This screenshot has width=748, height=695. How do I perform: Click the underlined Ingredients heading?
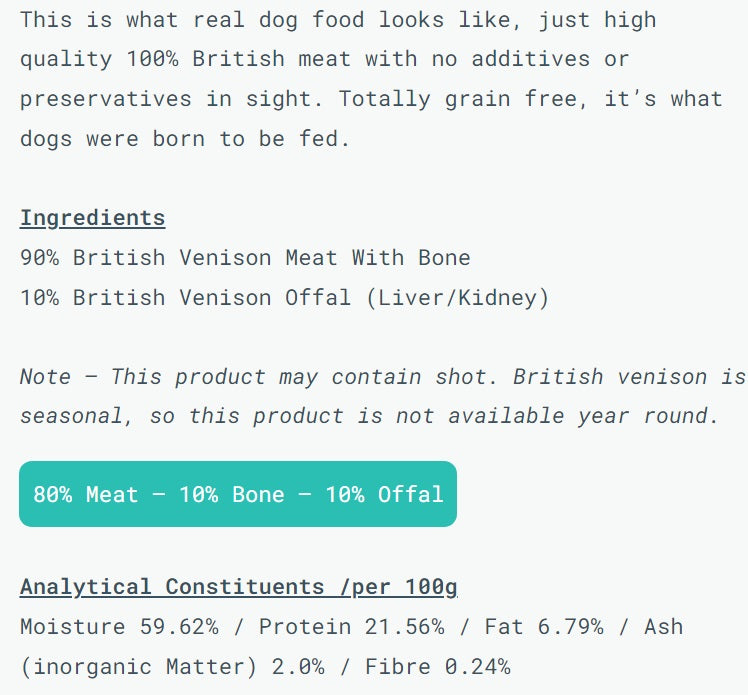point(92,218)
